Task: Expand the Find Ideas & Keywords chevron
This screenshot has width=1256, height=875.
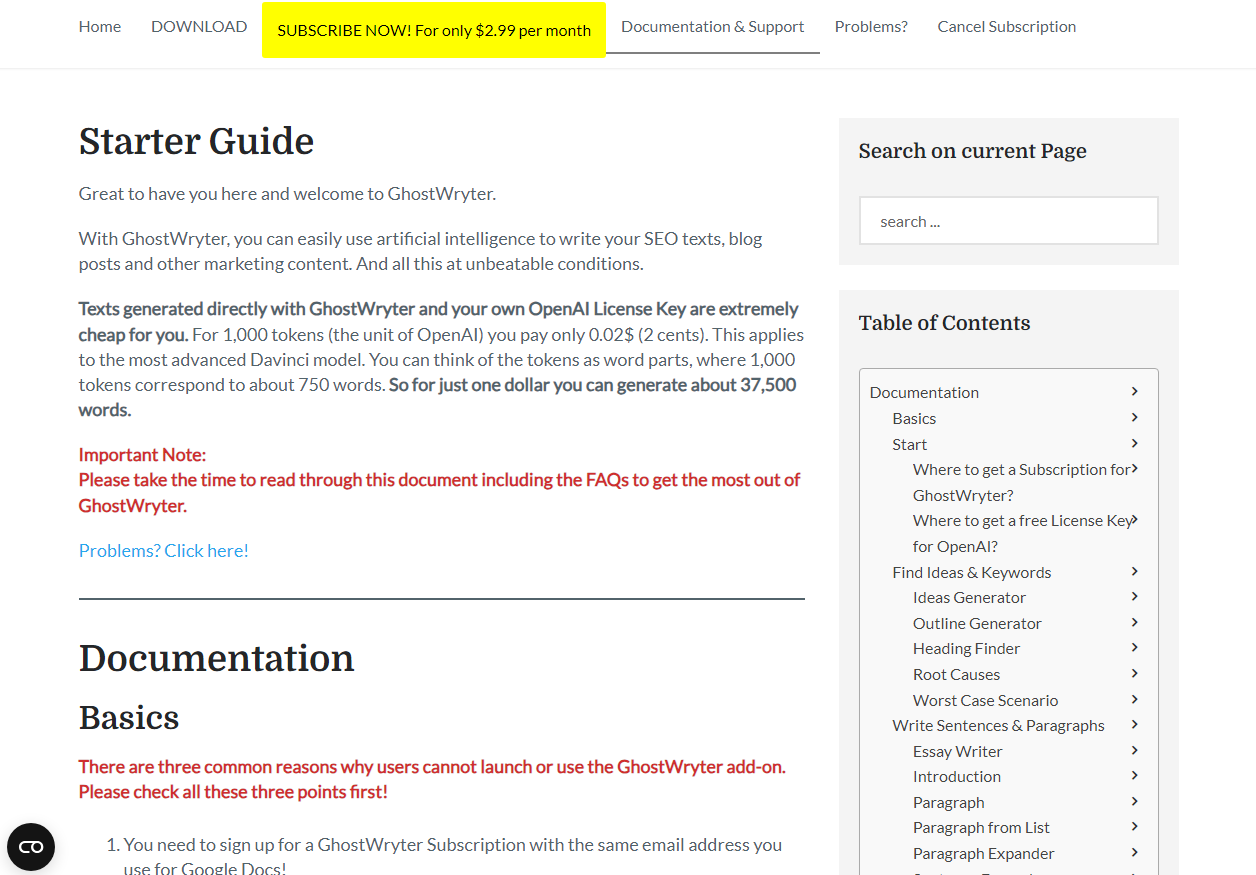Action: tap(1135, 571)
